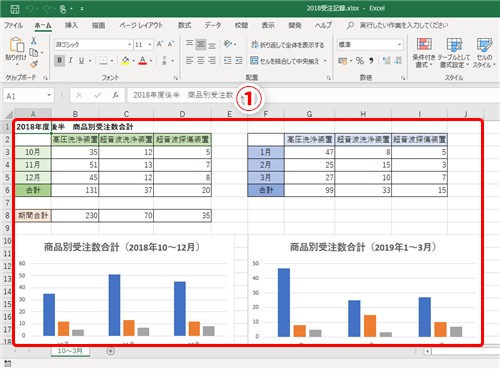Switch to the Data tab

213,25
